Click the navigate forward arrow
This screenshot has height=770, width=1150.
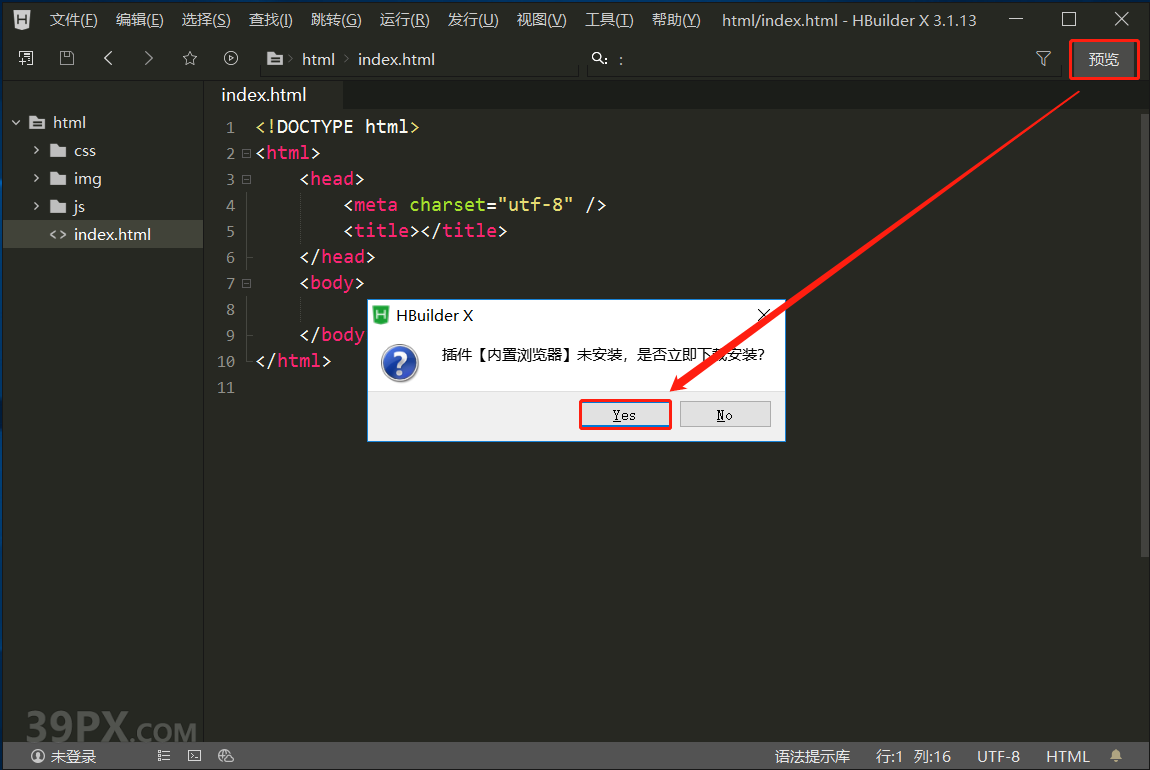[x=147, y=58]
